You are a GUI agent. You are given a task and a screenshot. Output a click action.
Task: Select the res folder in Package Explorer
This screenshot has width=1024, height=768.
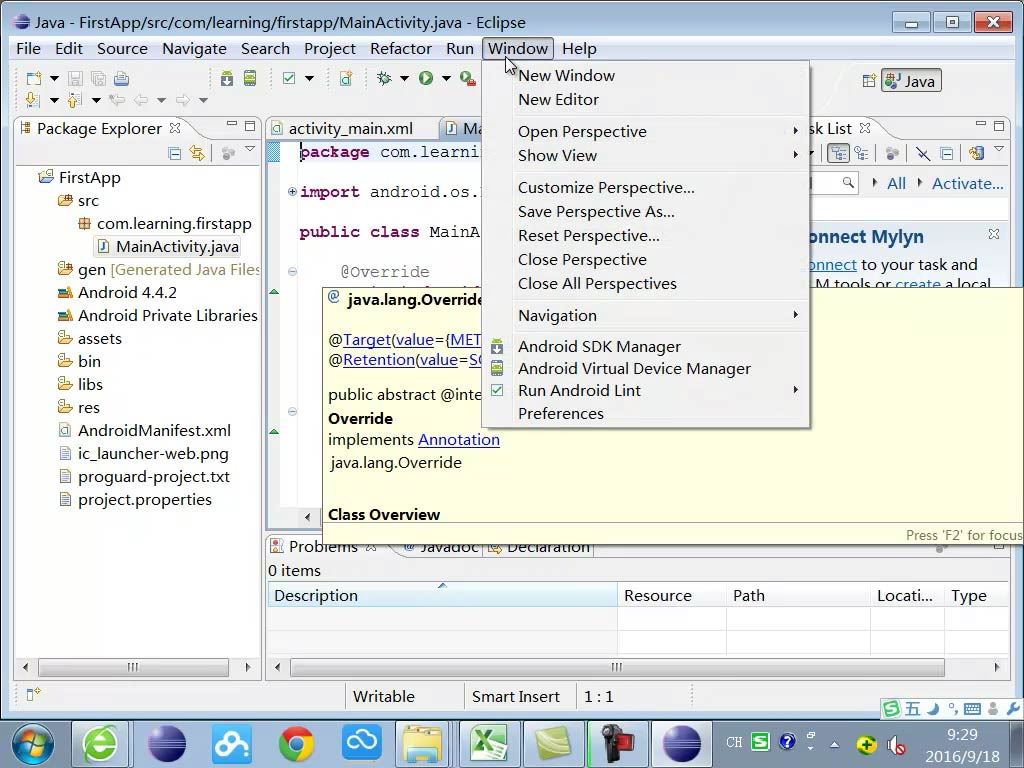coord(89,408)
